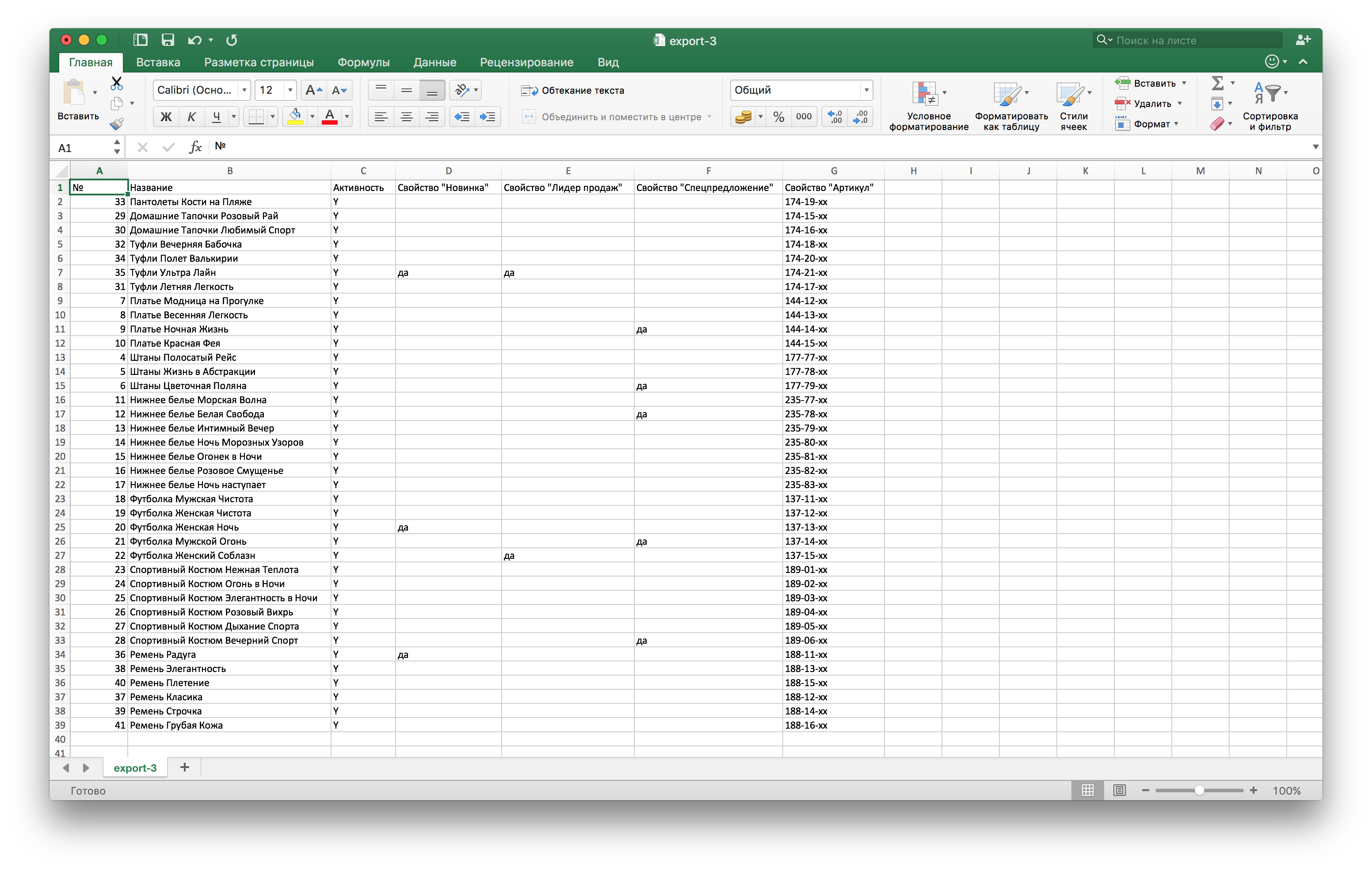Toggle Bold formatting (Ж)
This screenshot has width=1372, height=871.
click(x=166, y=117)
